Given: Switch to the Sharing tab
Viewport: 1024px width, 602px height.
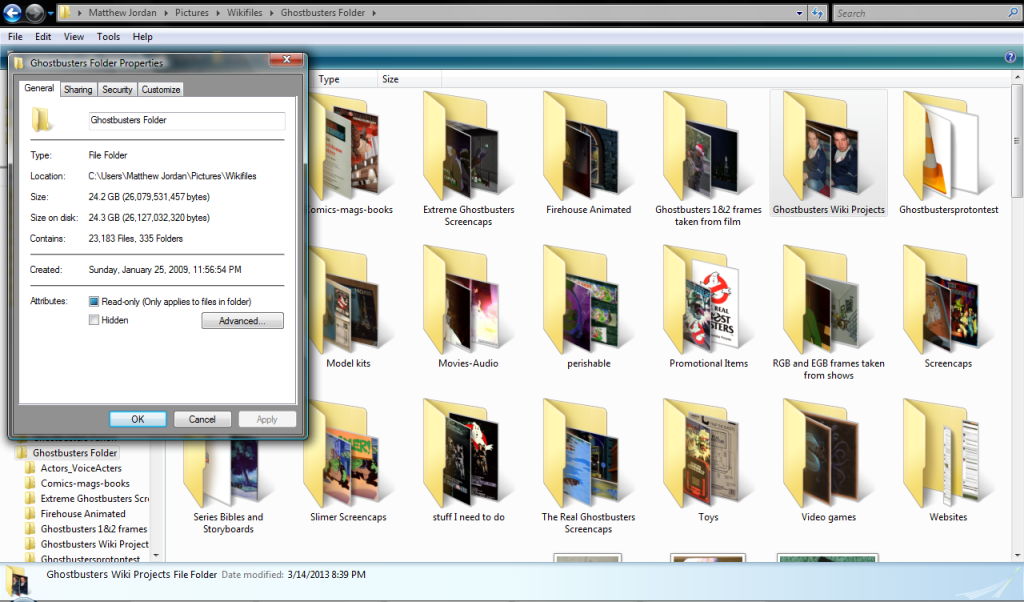Looking at the screenshot, I should click(x=78, y=89).
